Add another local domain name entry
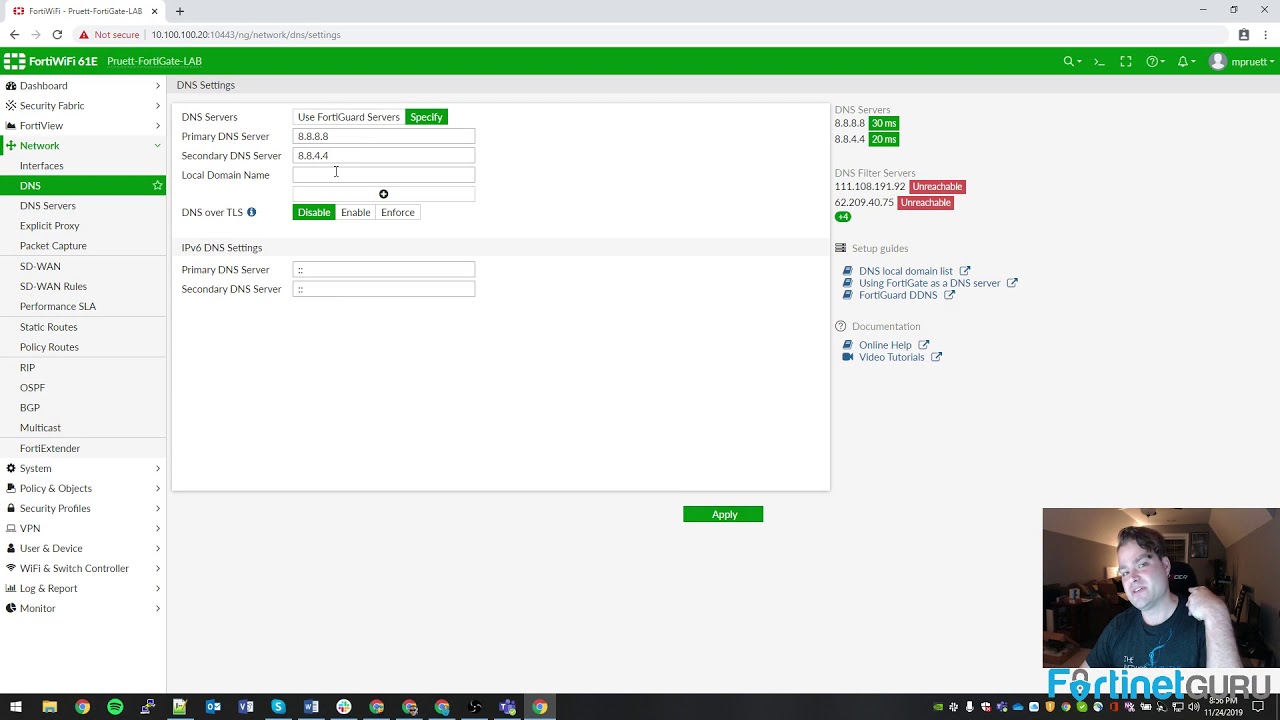 [x=383, y=194]
